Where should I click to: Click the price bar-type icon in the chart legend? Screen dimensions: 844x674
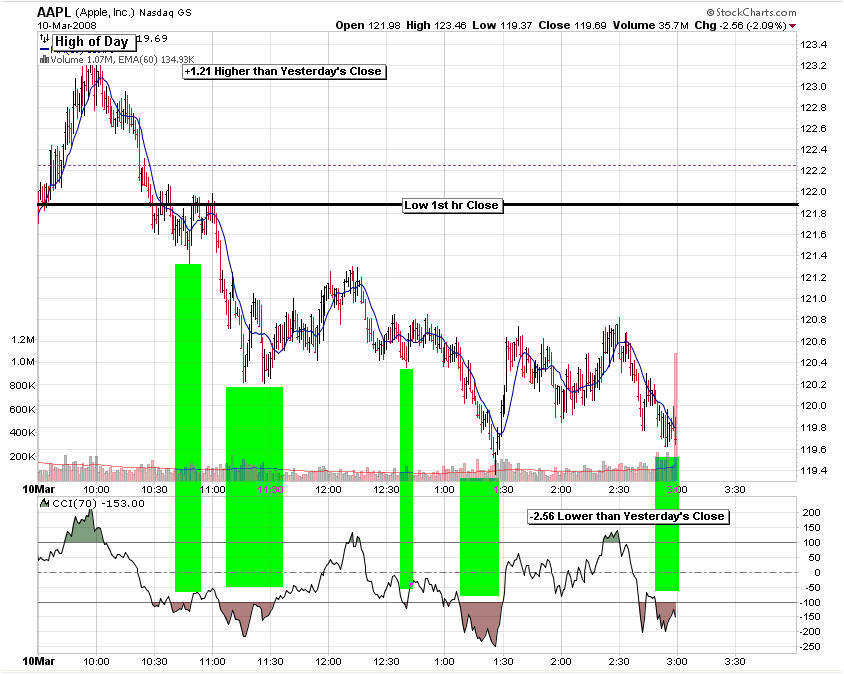[x=44, y=38]
